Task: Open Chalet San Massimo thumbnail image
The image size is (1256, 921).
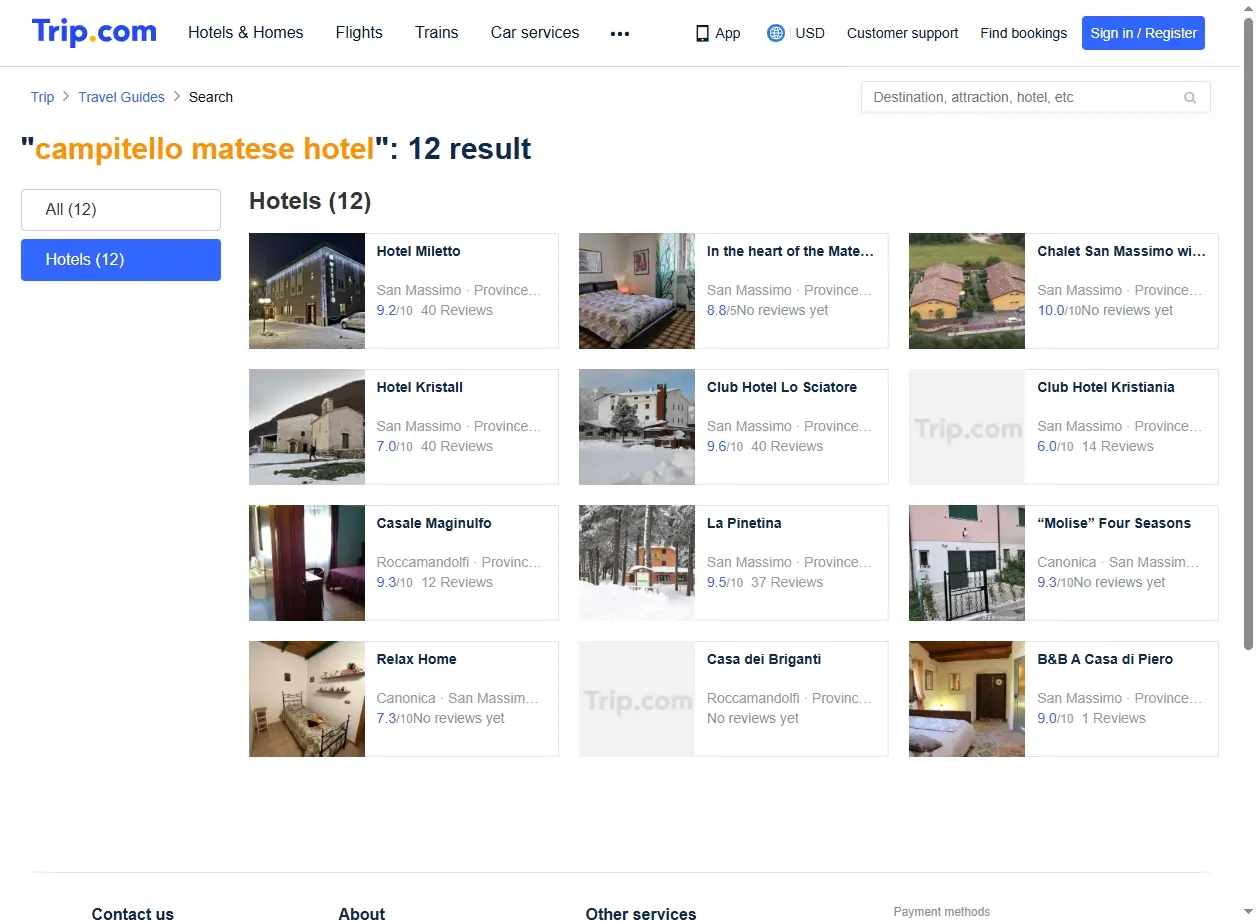Action: tap(967, 291)
